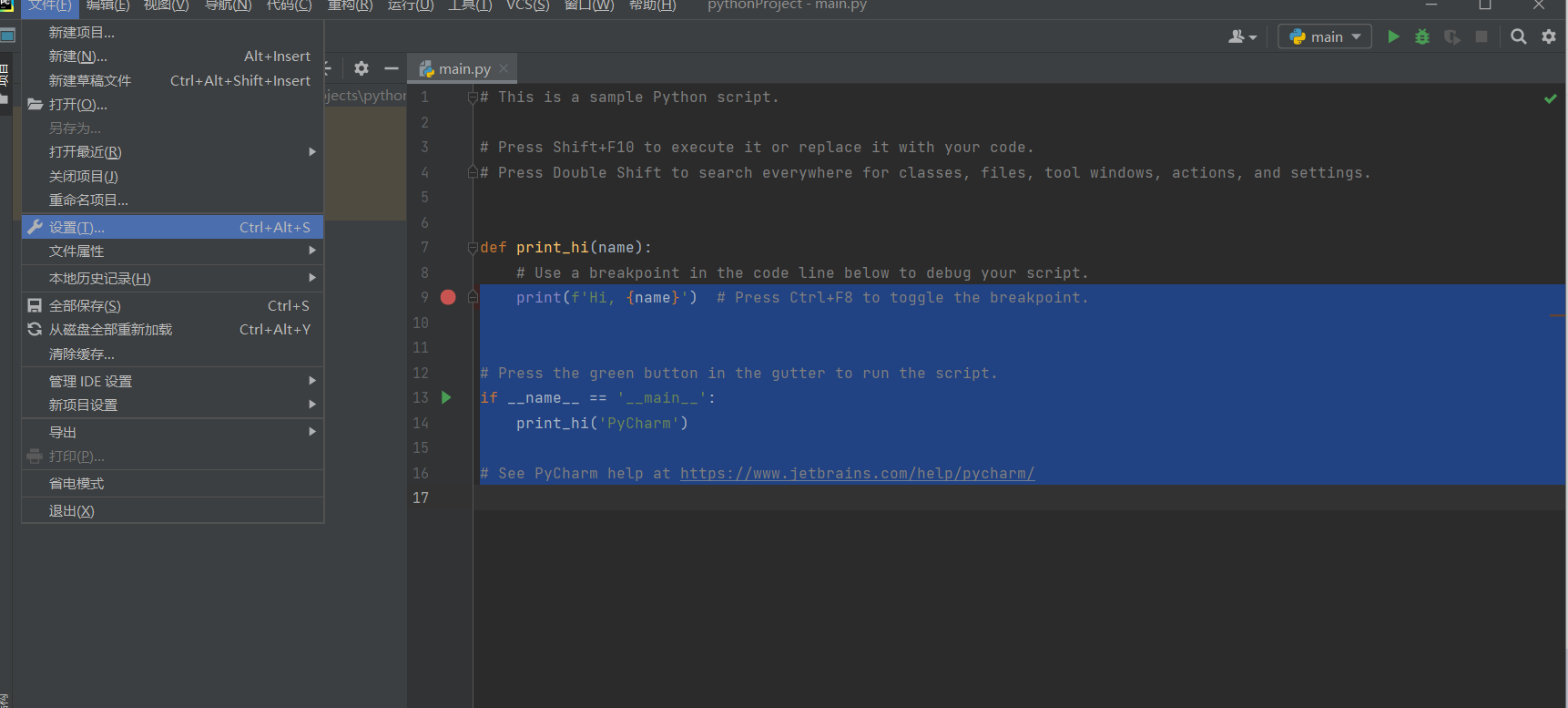The width and height of the screenshot is (1568, 708).
Task: Click the run gutter arrow on line 13
Action: click(x=446, y=397)
